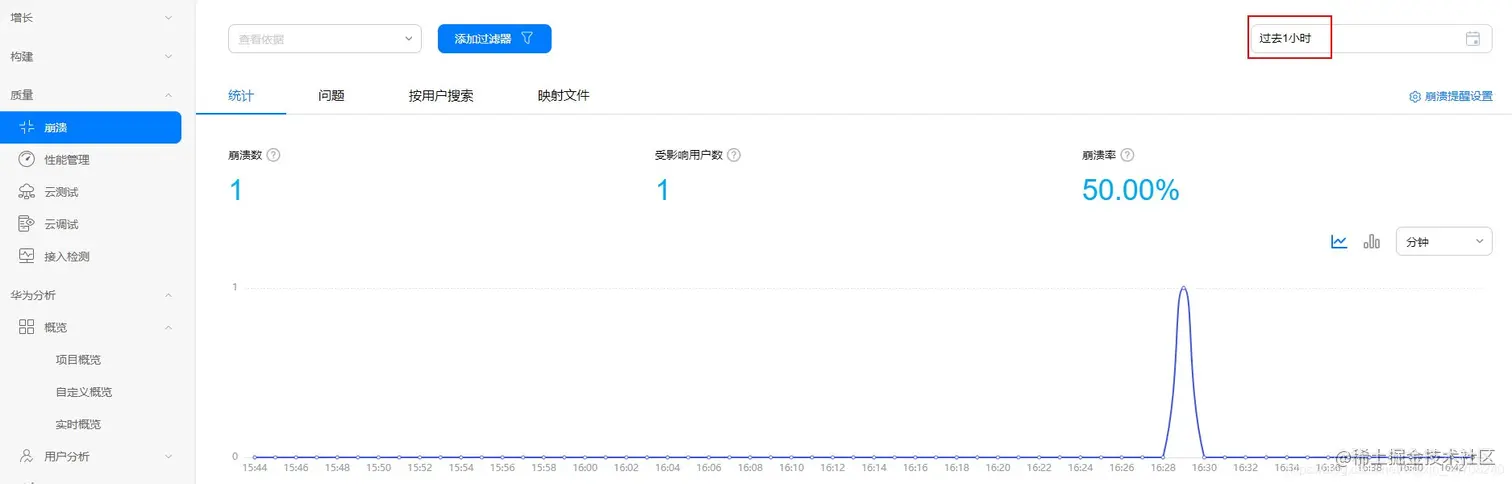Click the 过去1小时 date range field
Image resolution: width=1512 pixels, height=484 pixels.
(x=1370, y=38)
